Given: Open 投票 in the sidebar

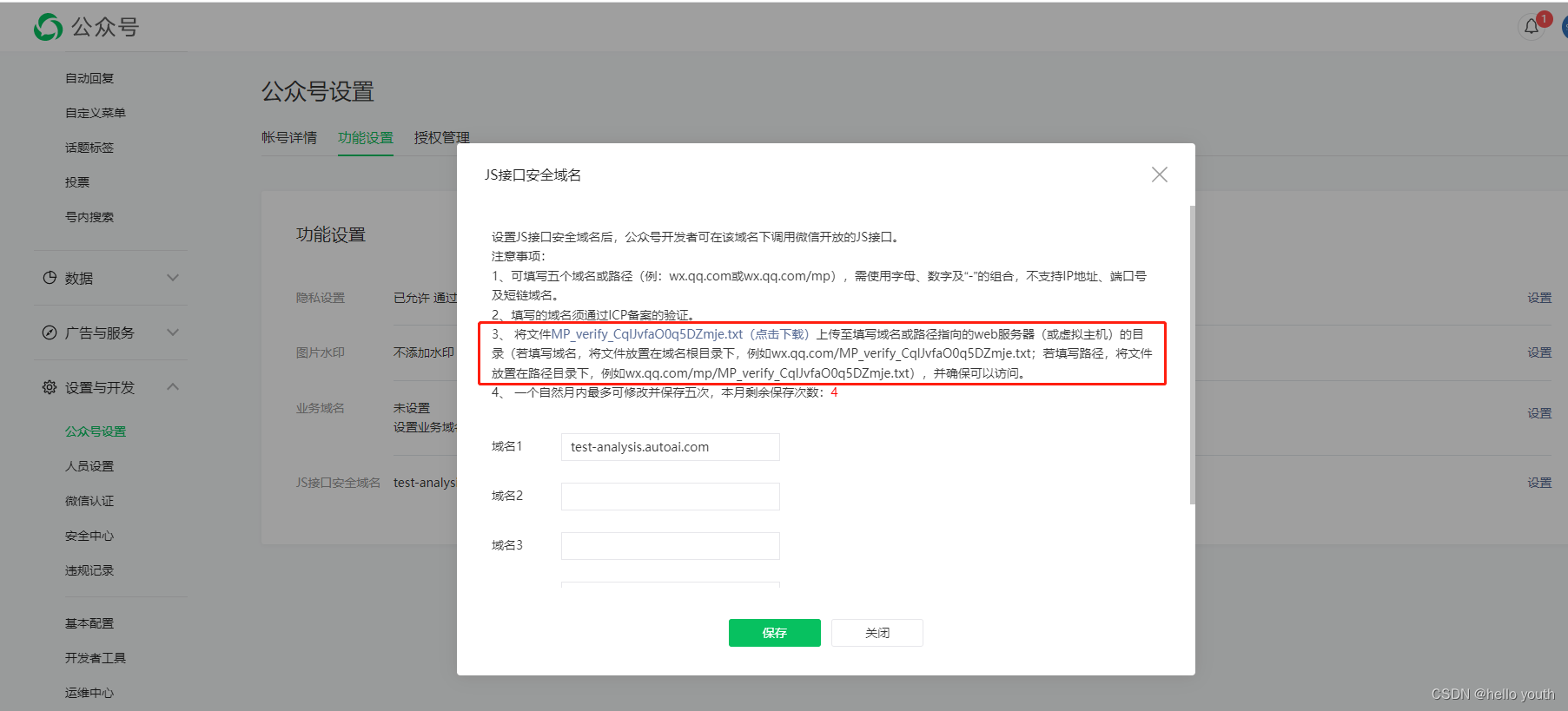Looking at the screenshot, I should click(77, 182).
